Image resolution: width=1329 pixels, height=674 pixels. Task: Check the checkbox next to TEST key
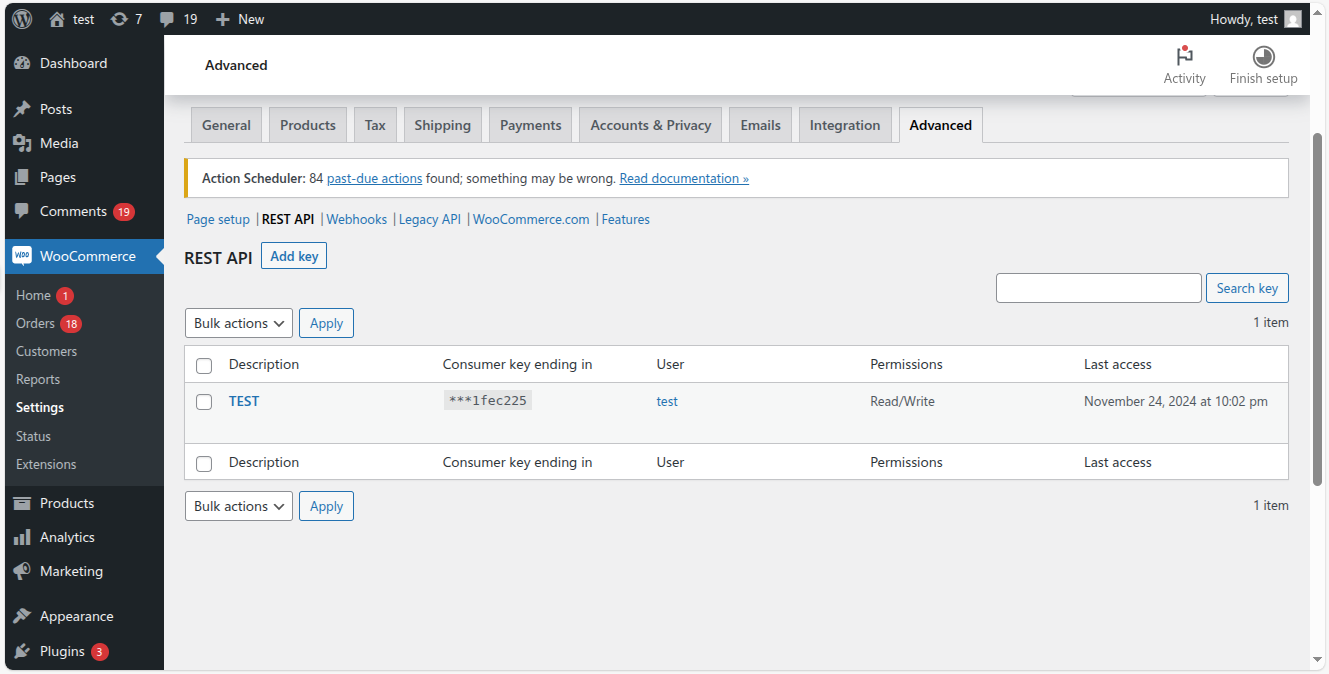(204, 401)
